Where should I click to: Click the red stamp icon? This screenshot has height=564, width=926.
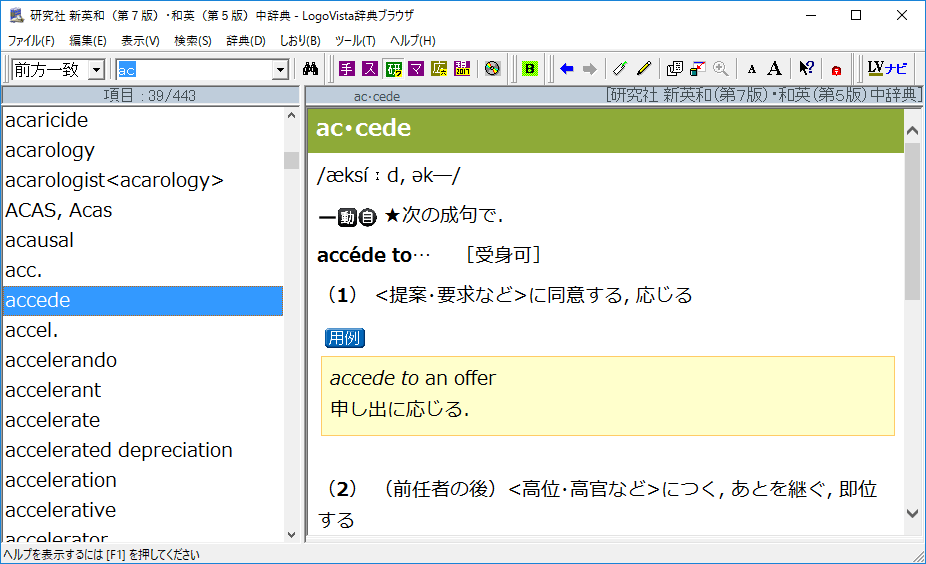(836, 70)
